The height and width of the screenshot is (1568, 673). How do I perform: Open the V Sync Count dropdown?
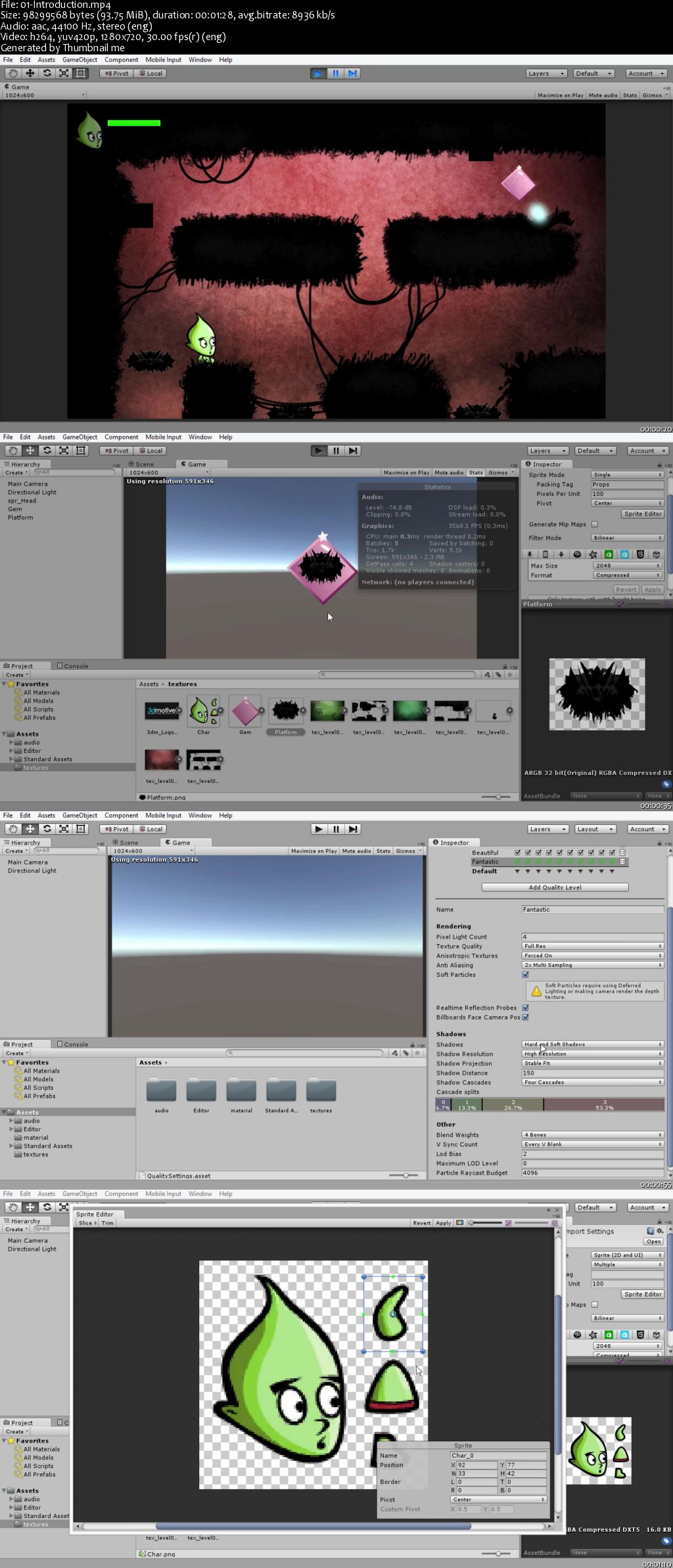point(593,1144)
